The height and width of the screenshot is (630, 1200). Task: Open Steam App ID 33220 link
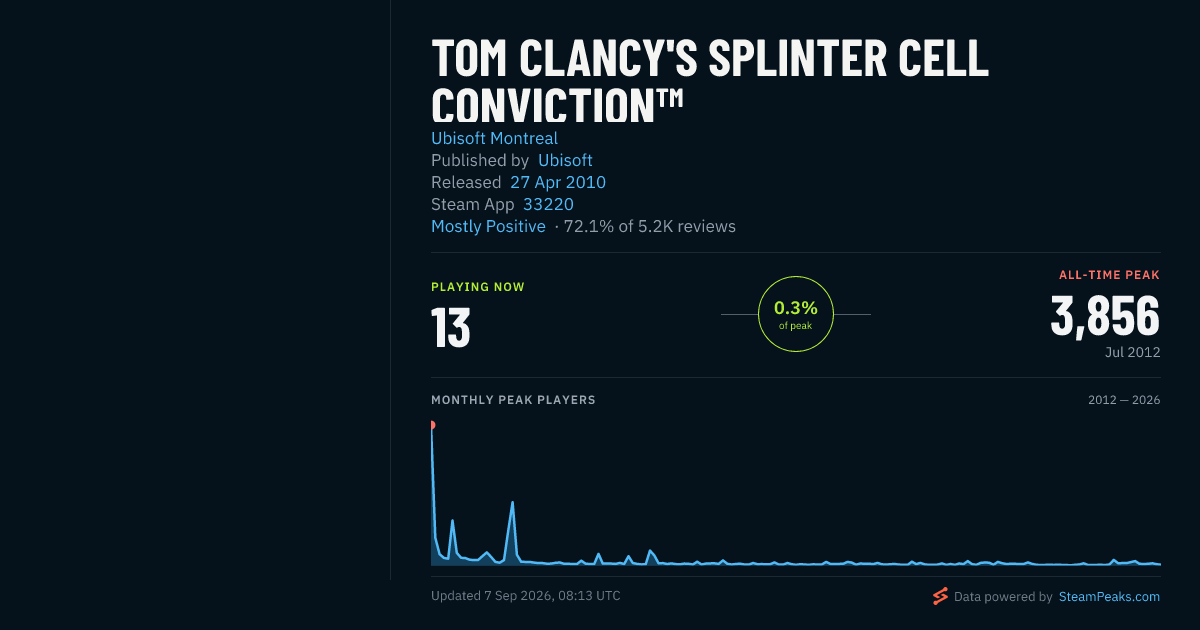548,204
